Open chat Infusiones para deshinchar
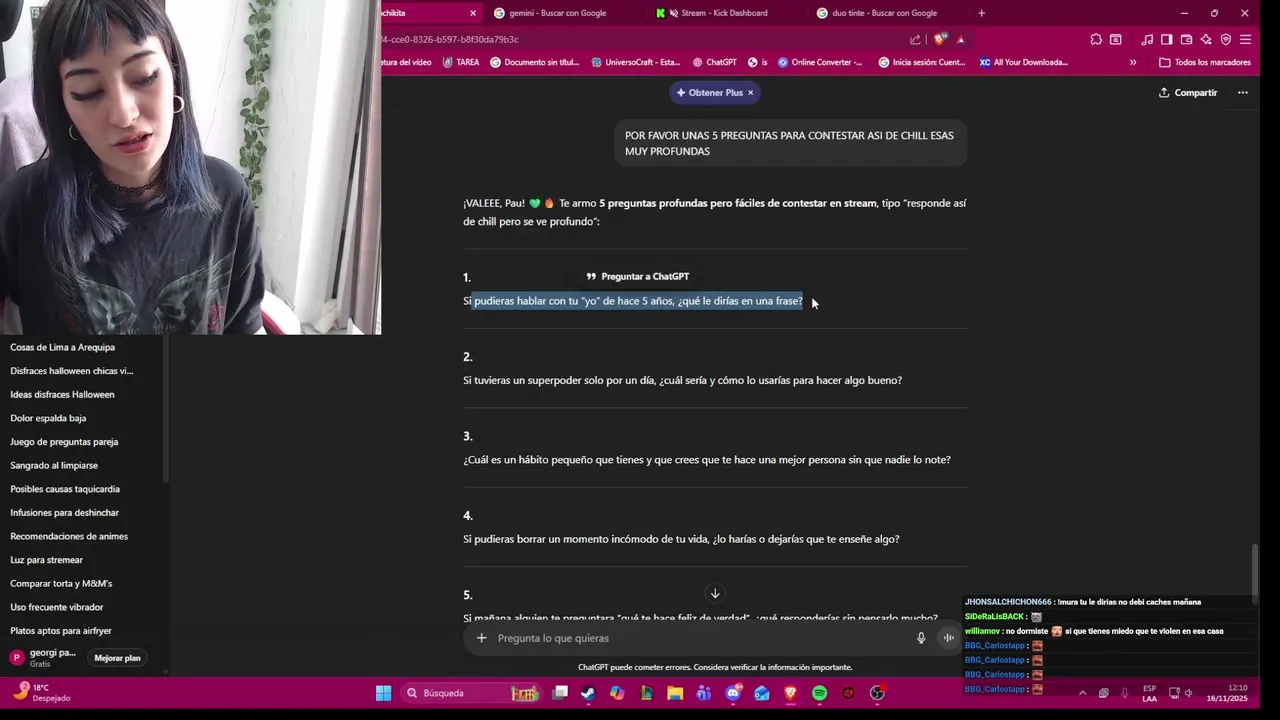Viewport: 1280px width, 720px height. 64,513
